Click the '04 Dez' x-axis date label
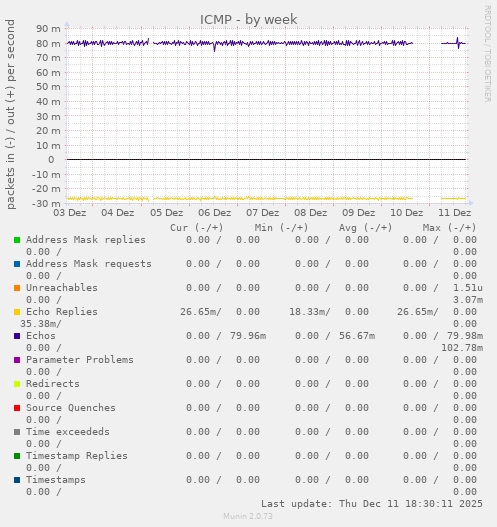Viewport: 497px width, 527px height. click(118, 213)
